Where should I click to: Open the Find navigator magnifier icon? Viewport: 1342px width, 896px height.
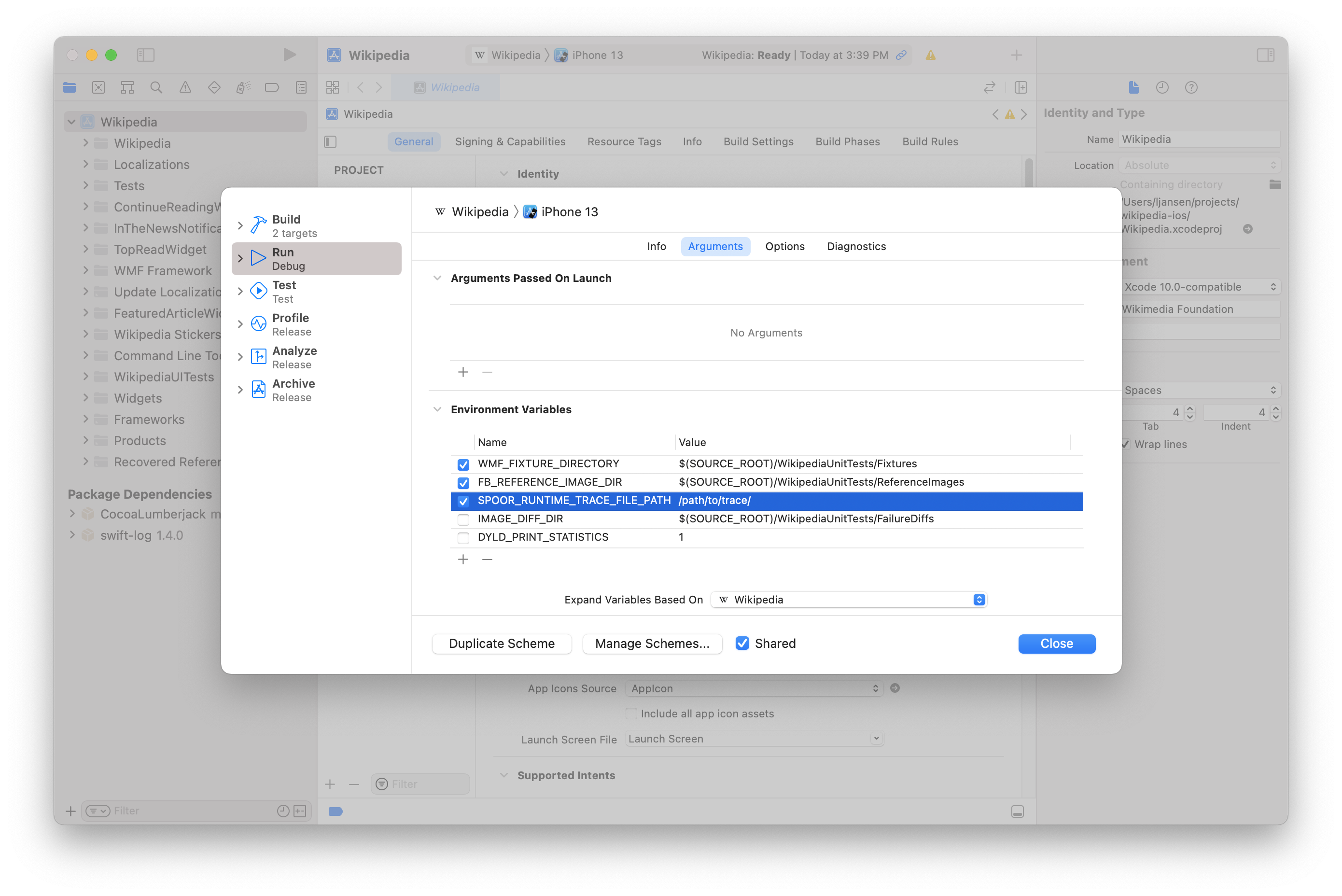click(x=156, y=87)
